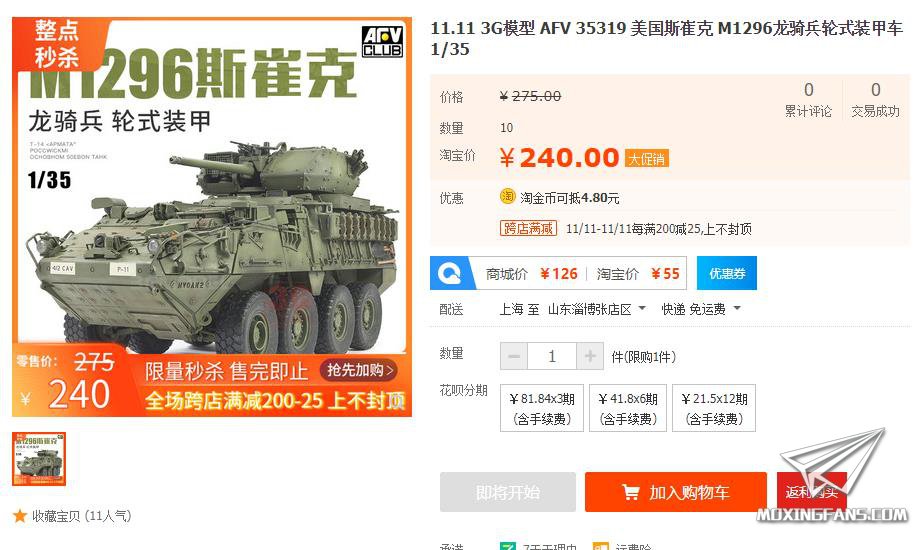Open the 交易成功 transactions count

(875, 100)
